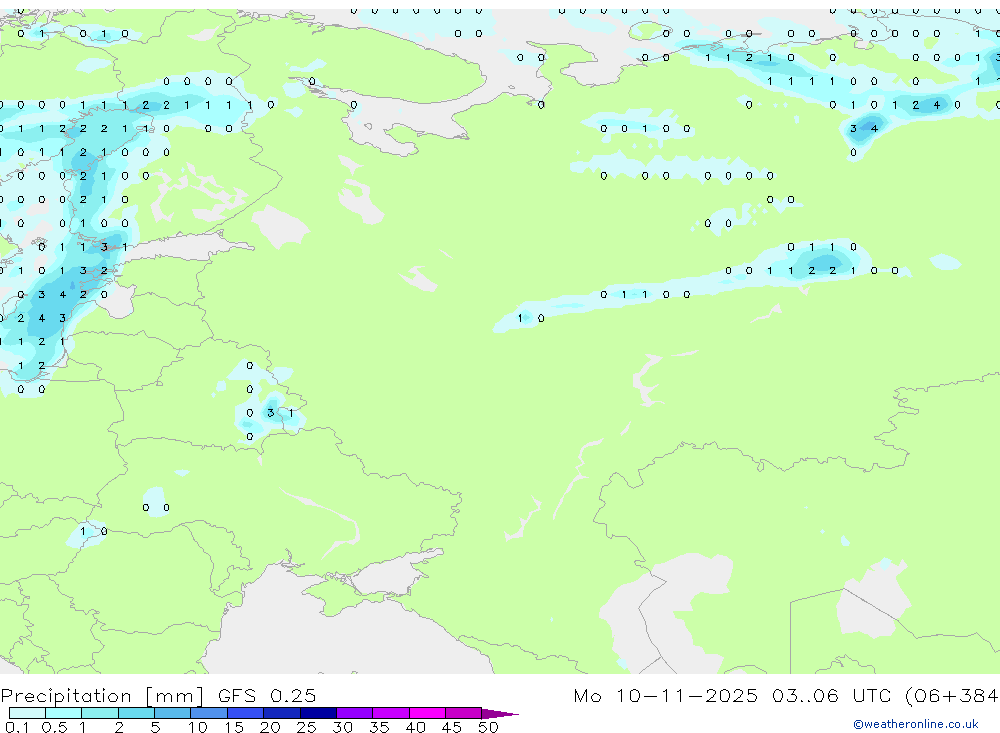1000x733 pixels.
Task: Select the "GFS 0.25" model label
Action: coord(267,695)
